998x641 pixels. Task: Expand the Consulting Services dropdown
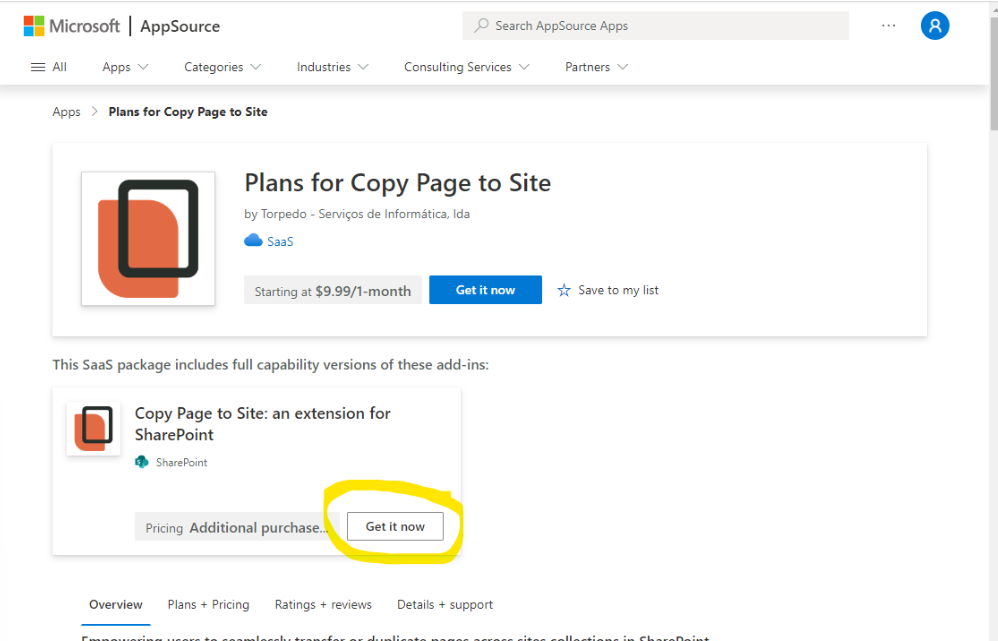click(467, 67)
